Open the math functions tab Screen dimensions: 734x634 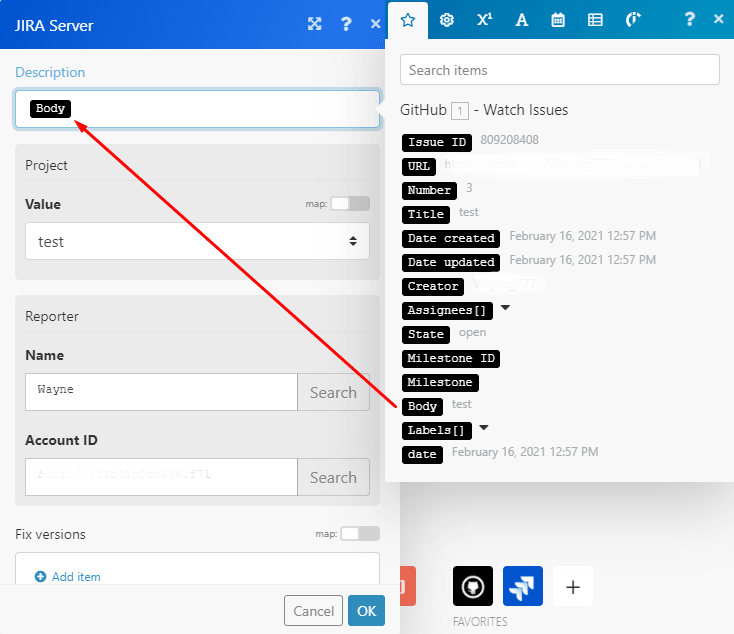[484, 19]
